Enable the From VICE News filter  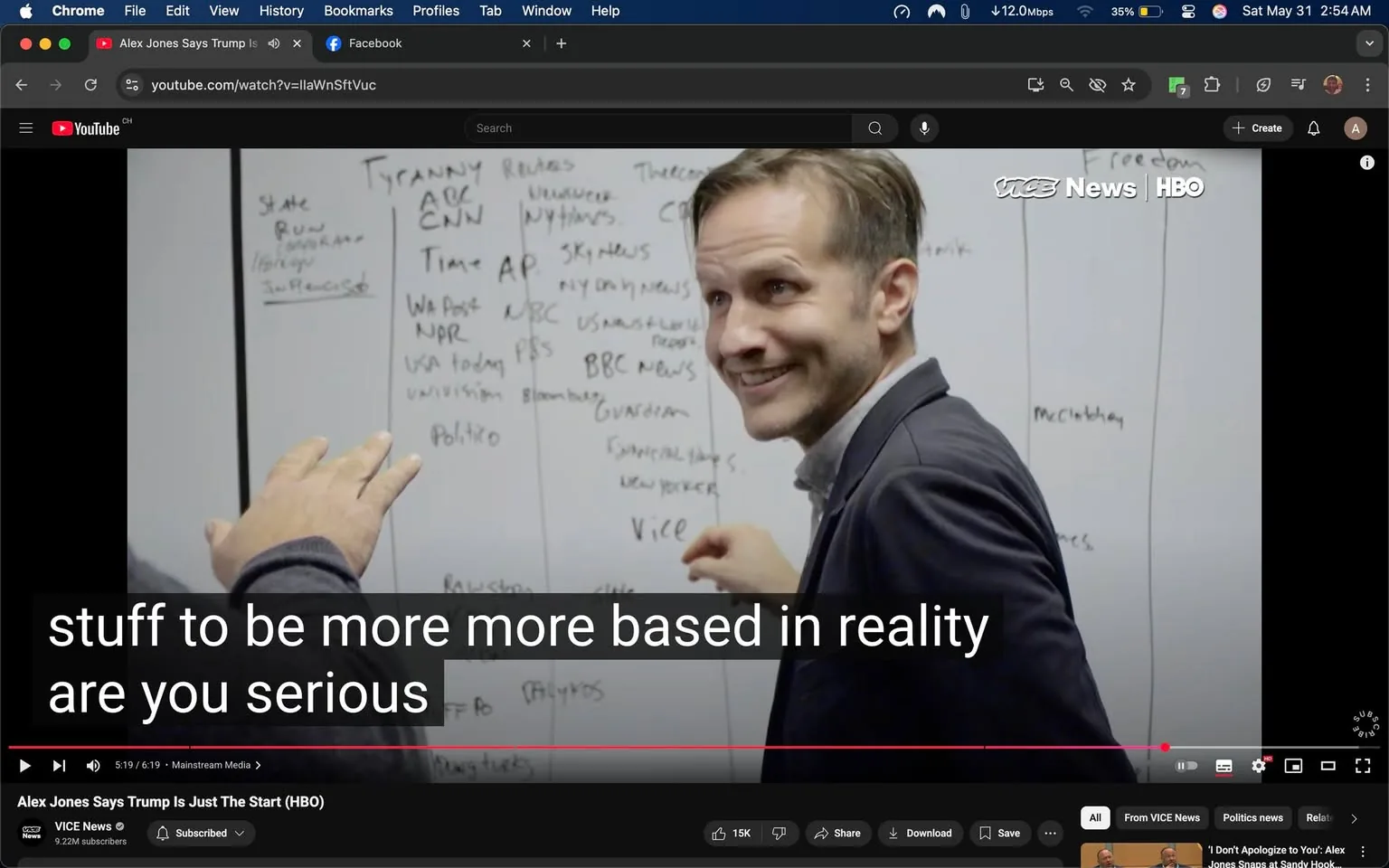pos(1161,817)
